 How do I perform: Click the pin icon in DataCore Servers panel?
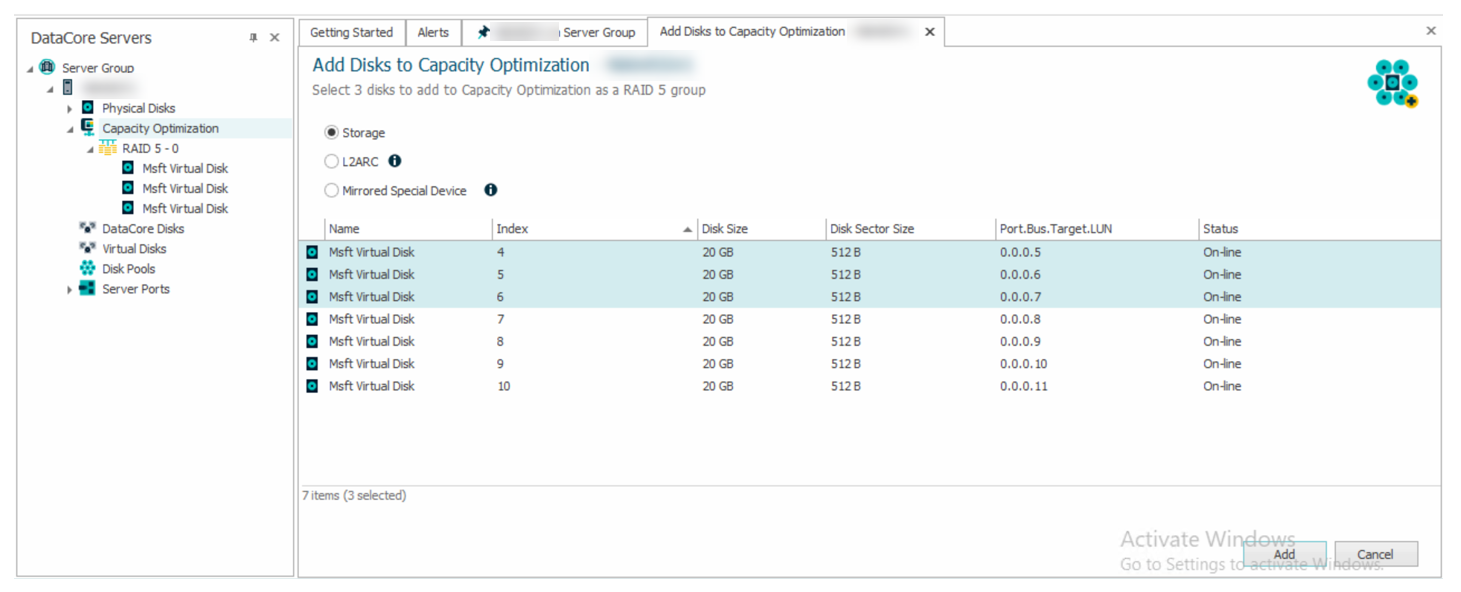[x=253, y=38]
